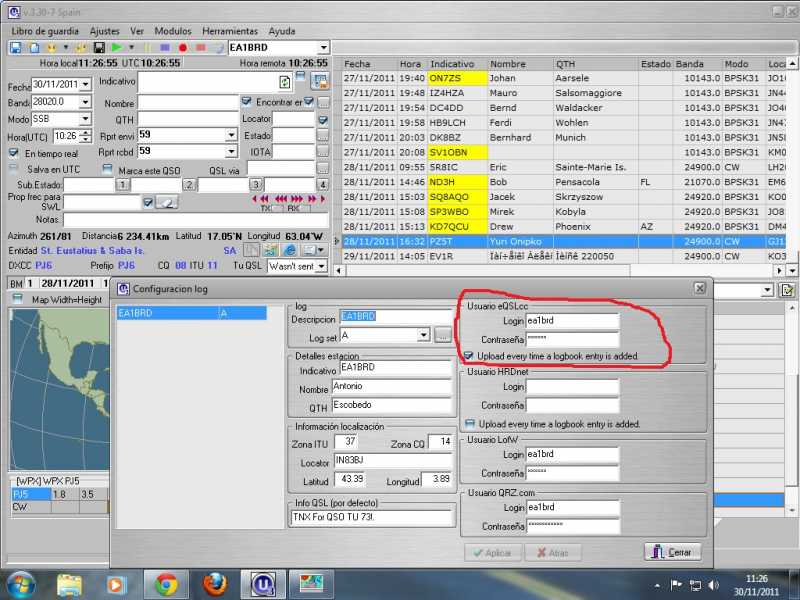Click the Aplicar button
Viewport: 800px width, 600px height.
[493, 553]
